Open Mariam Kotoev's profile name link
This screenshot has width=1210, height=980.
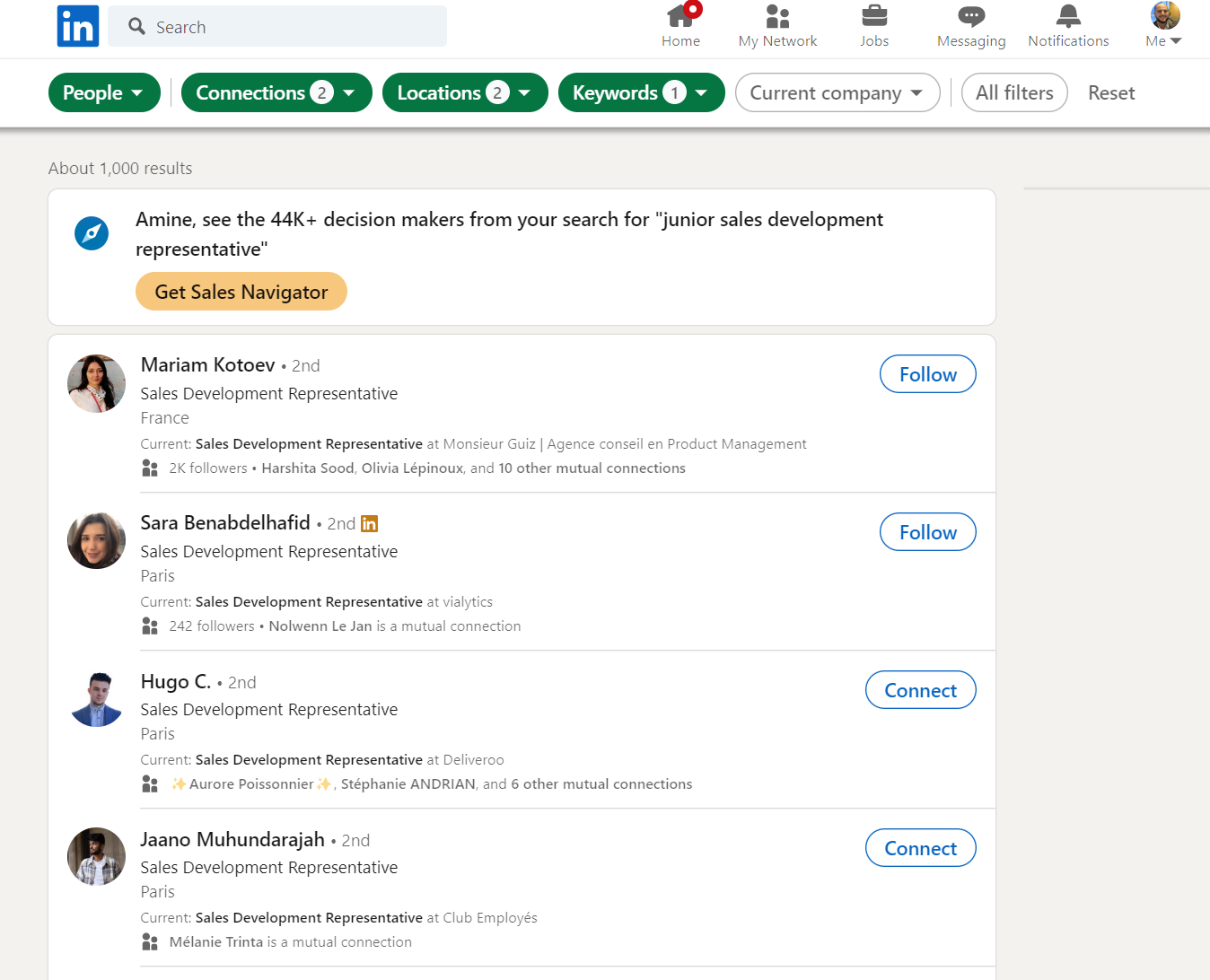click(207, 364)
